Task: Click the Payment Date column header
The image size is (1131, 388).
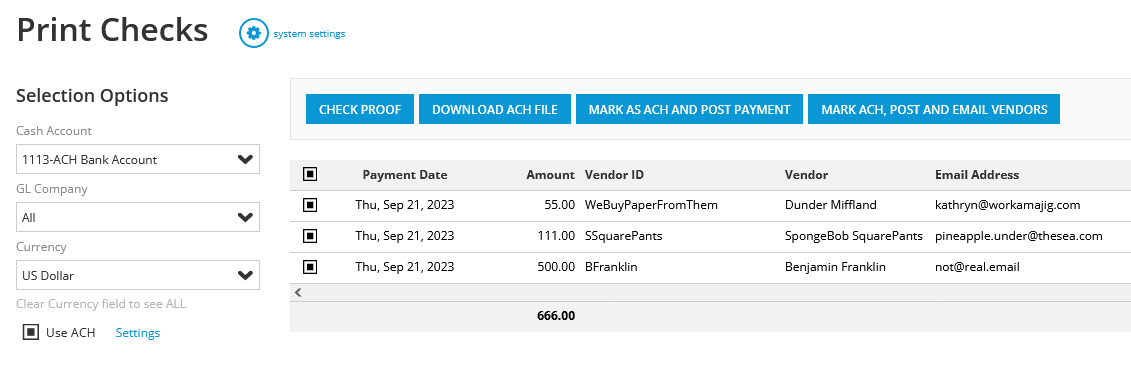Action: point(405,175)
